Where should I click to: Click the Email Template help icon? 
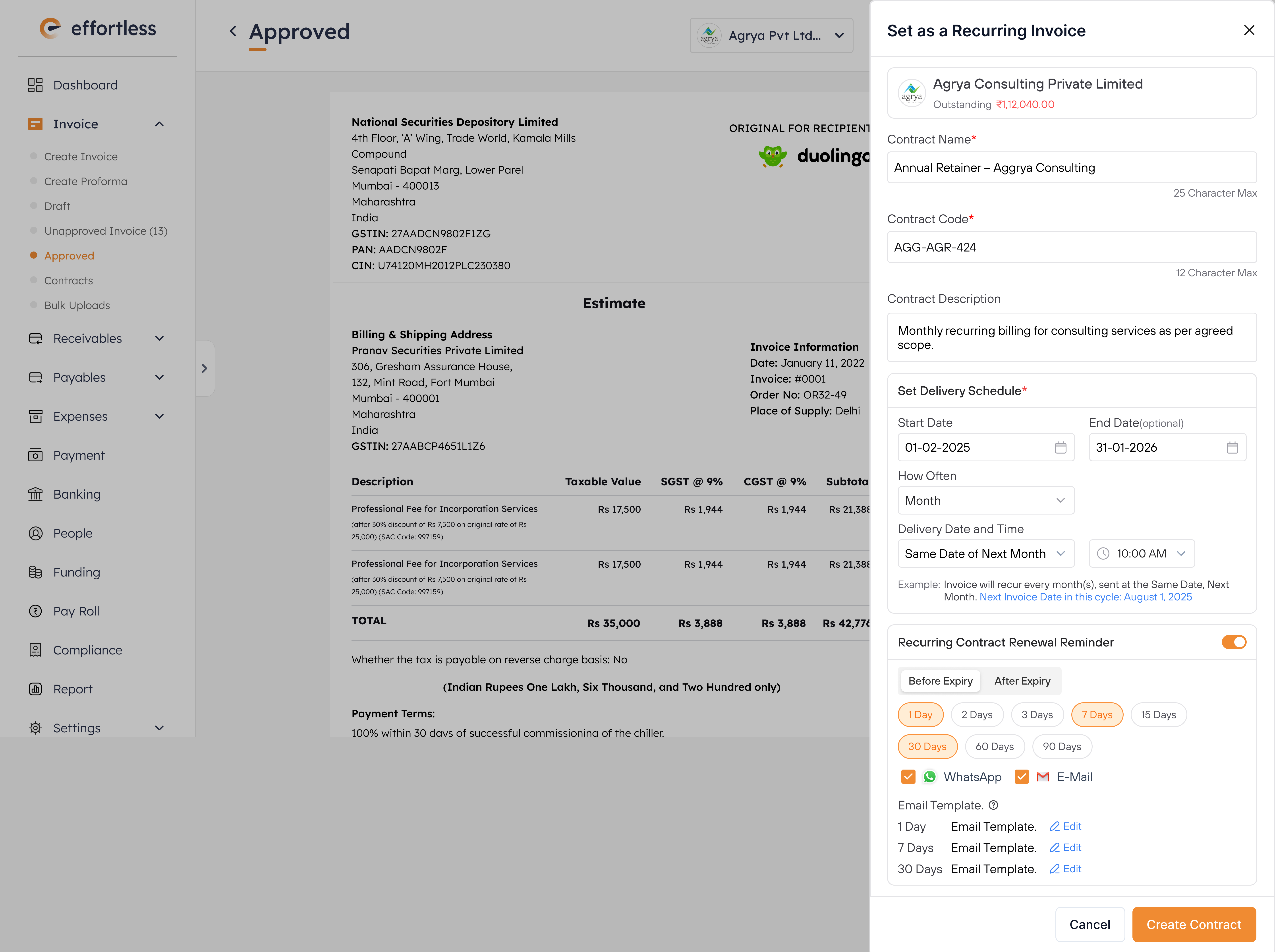coord(993,805)
